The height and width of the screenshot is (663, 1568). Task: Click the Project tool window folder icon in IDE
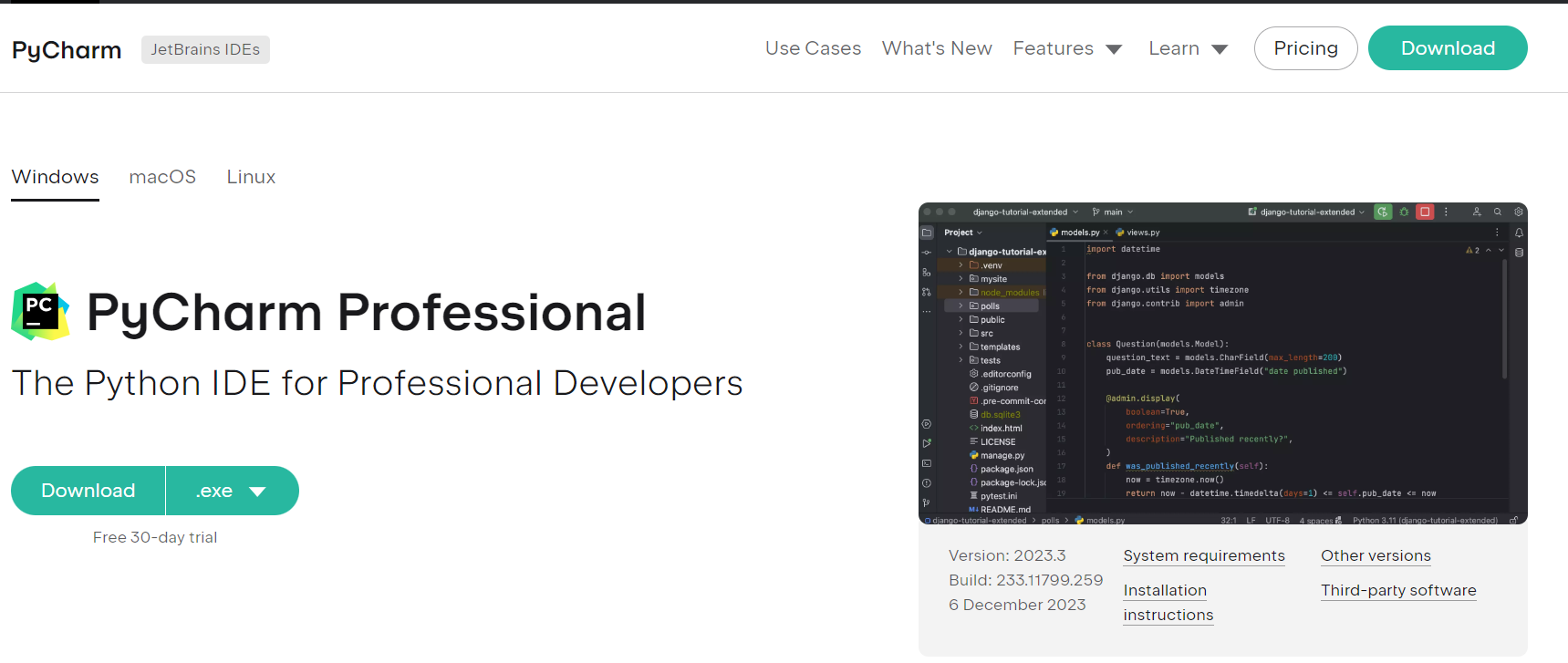(927, 233)
